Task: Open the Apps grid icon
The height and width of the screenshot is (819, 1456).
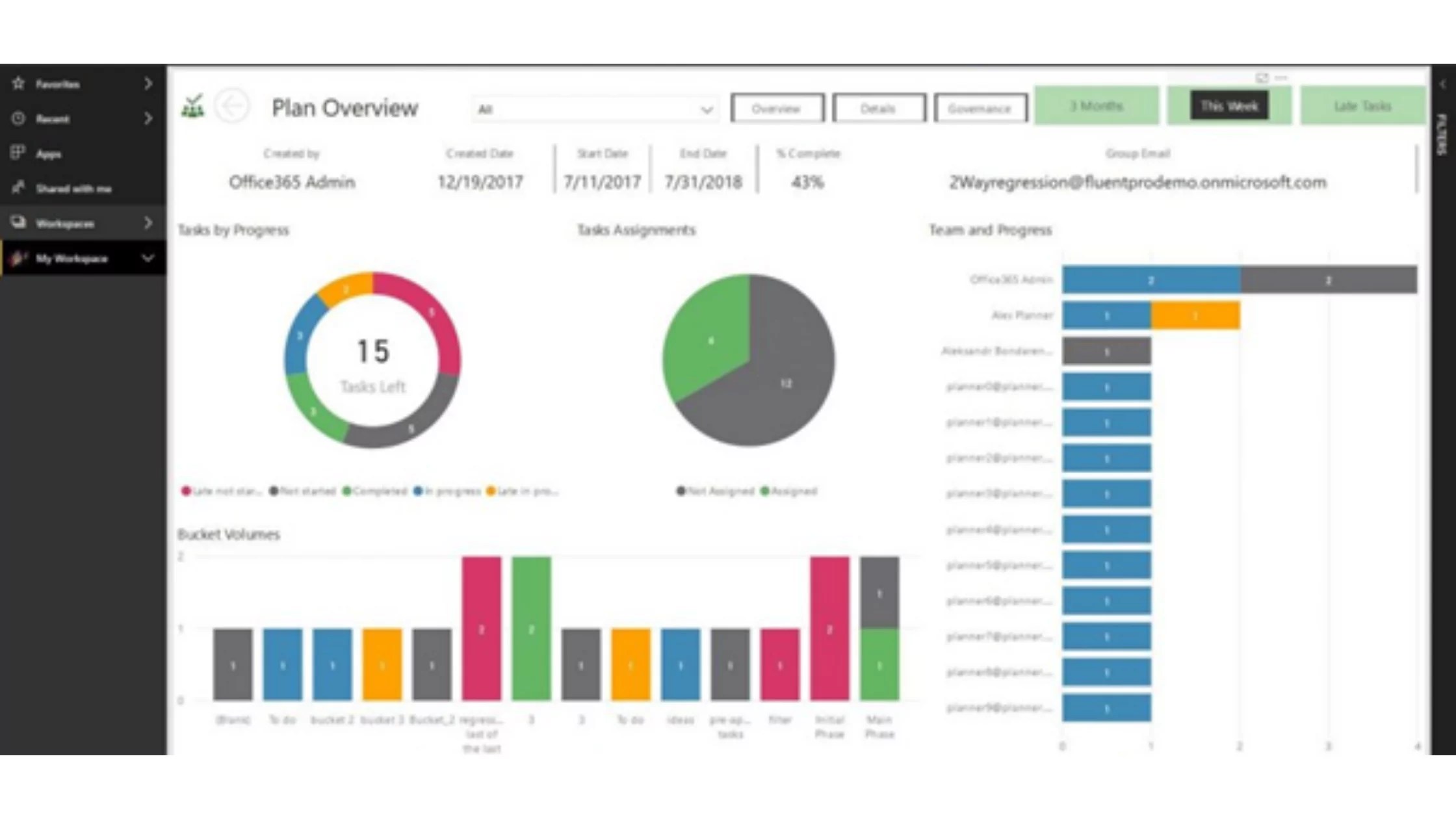Action: pyautogui.click(x=18, y=153)
